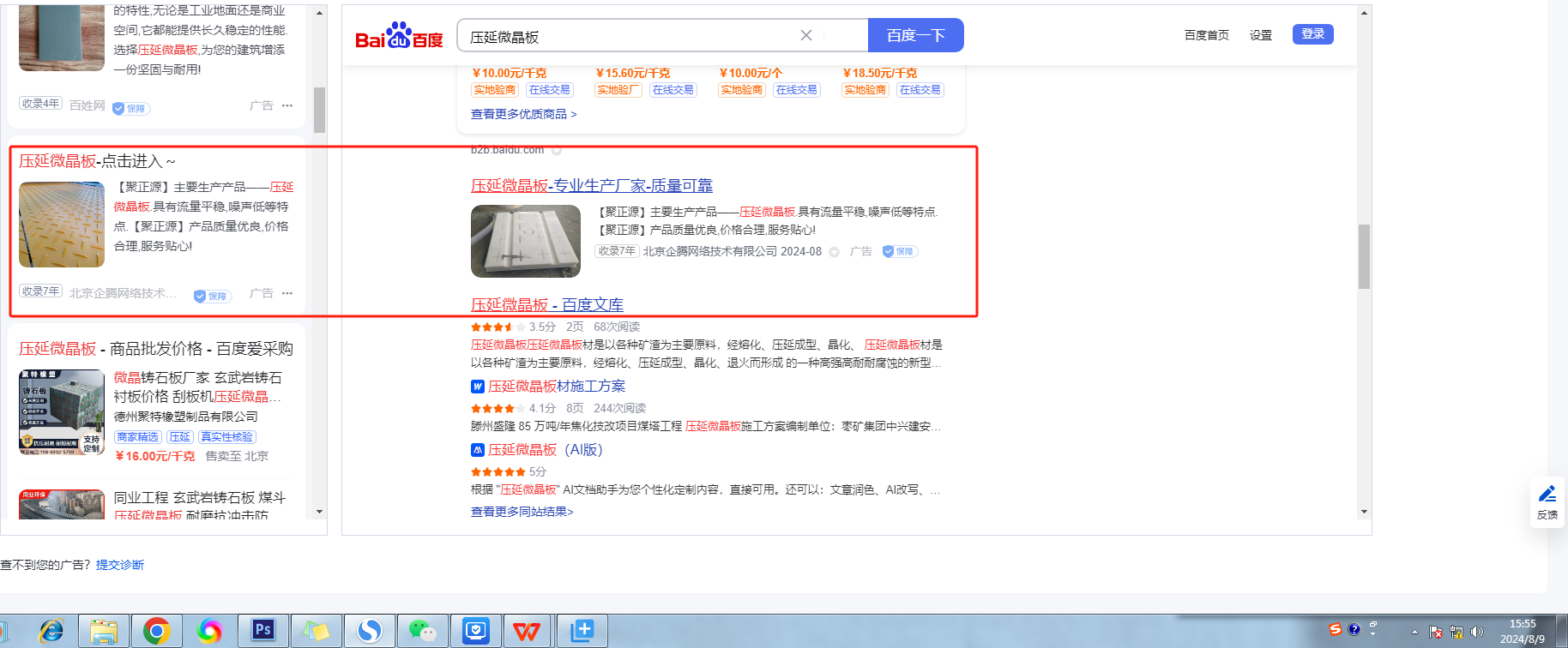Viewport: 1568px width, 648px height.
Task: Go to 百度首页 in the top bar
Action: click(1206, 35)
